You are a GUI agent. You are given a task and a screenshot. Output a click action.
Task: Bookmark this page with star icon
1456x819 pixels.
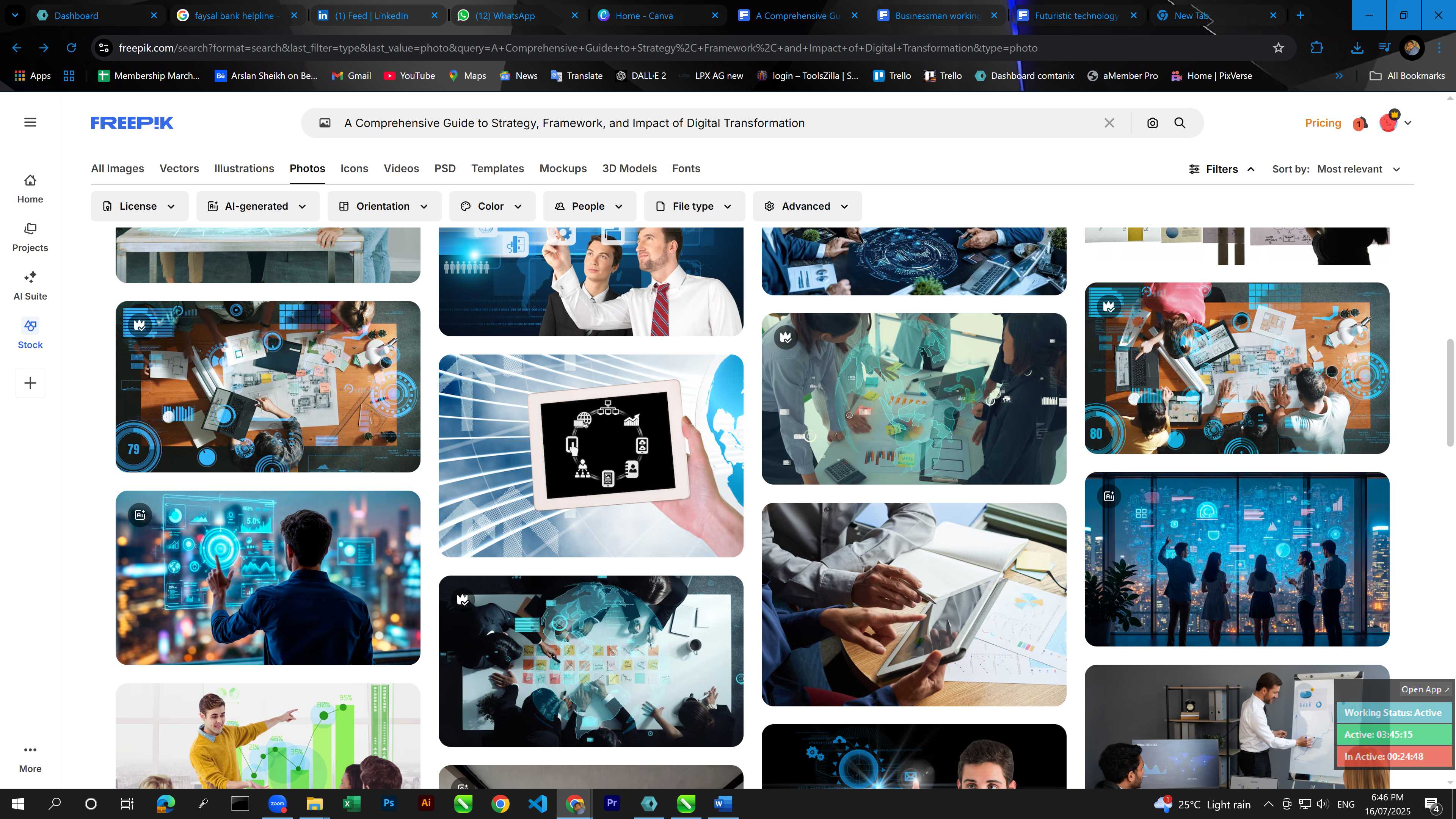pos(1279,48)
